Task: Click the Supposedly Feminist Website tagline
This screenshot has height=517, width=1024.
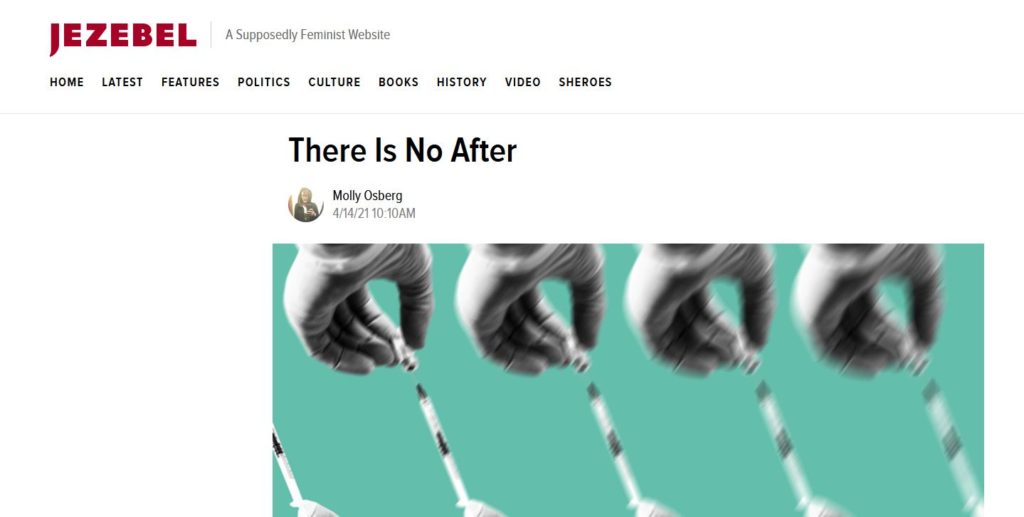Action: [x=308, y=35]
